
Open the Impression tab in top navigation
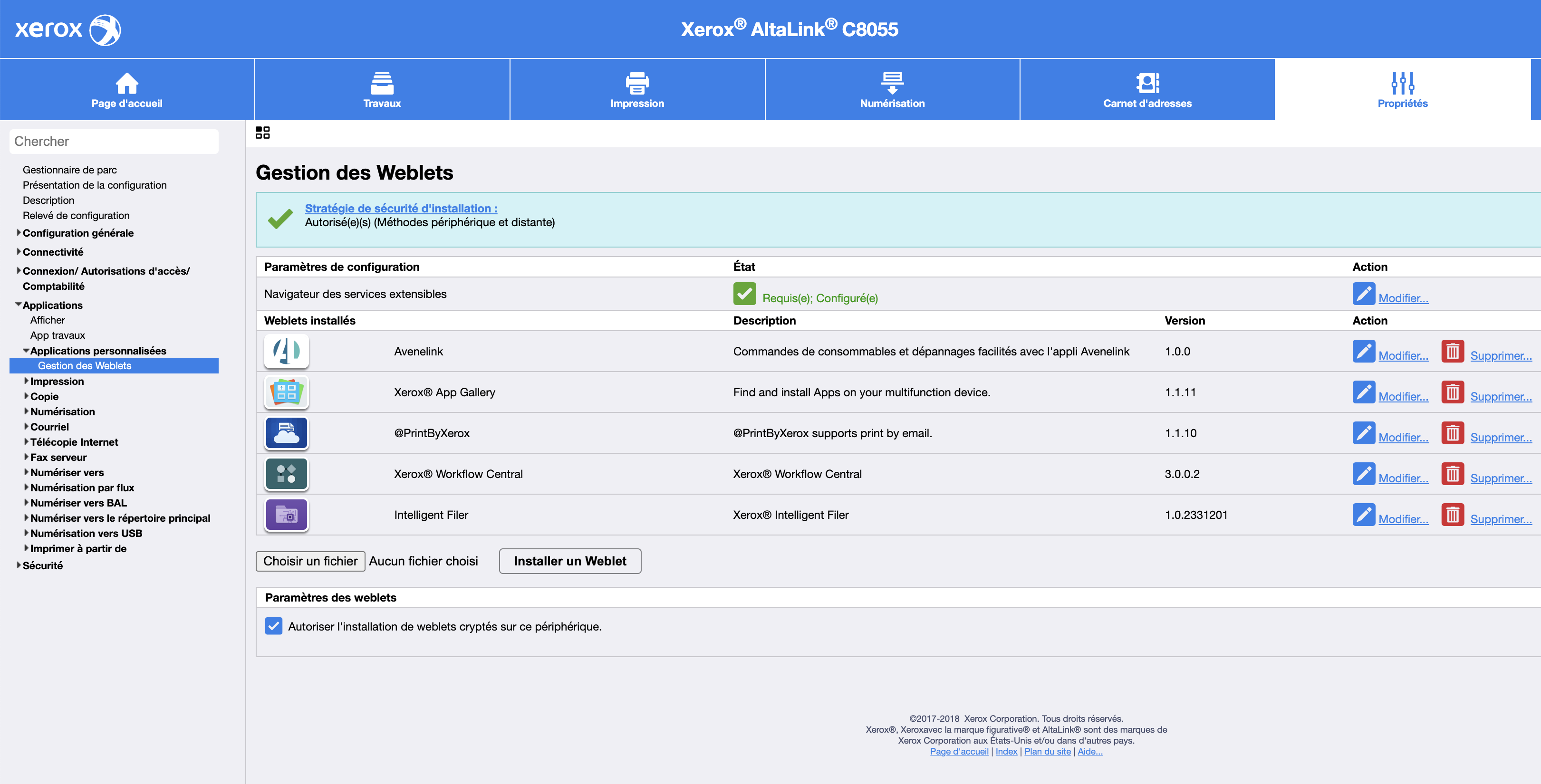coord(637,89)
